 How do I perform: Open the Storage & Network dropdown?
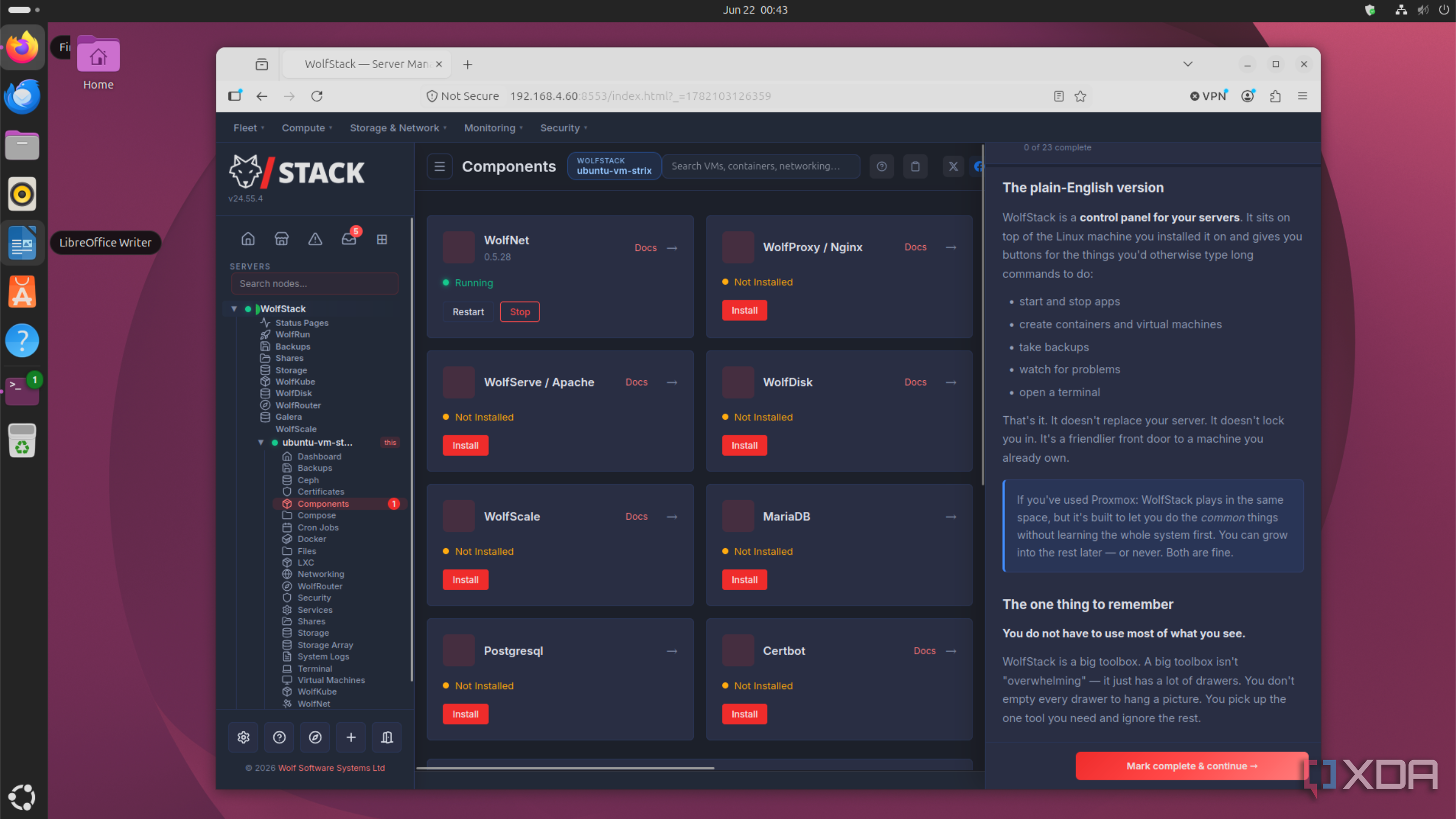tap(398, 128)
